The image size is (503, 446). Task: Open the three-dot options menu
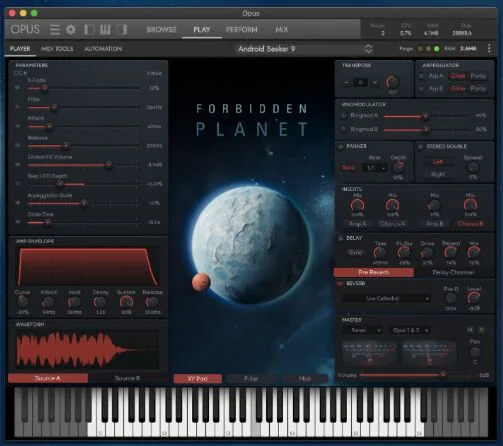489,48
